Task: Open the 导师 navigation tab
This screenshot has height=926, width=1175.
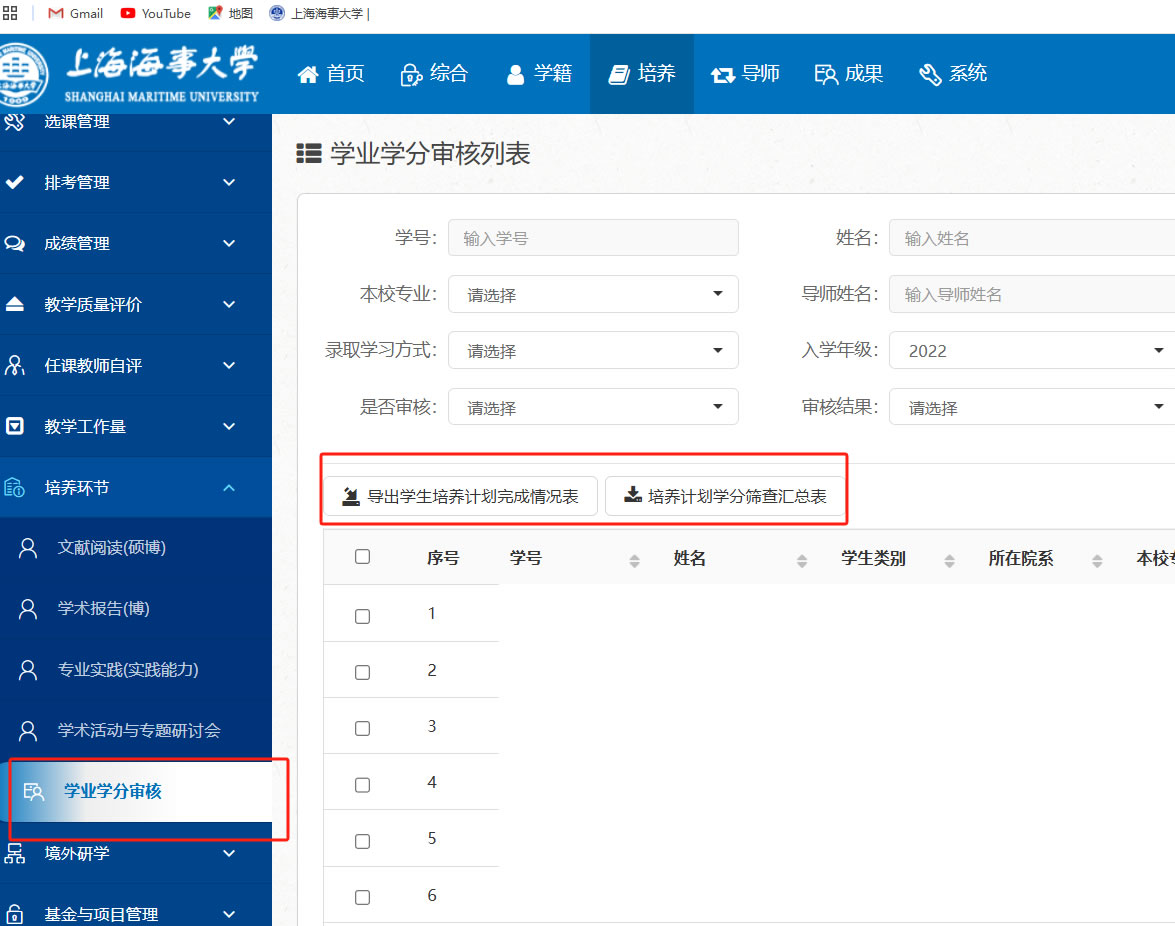Action: (746, 73)
